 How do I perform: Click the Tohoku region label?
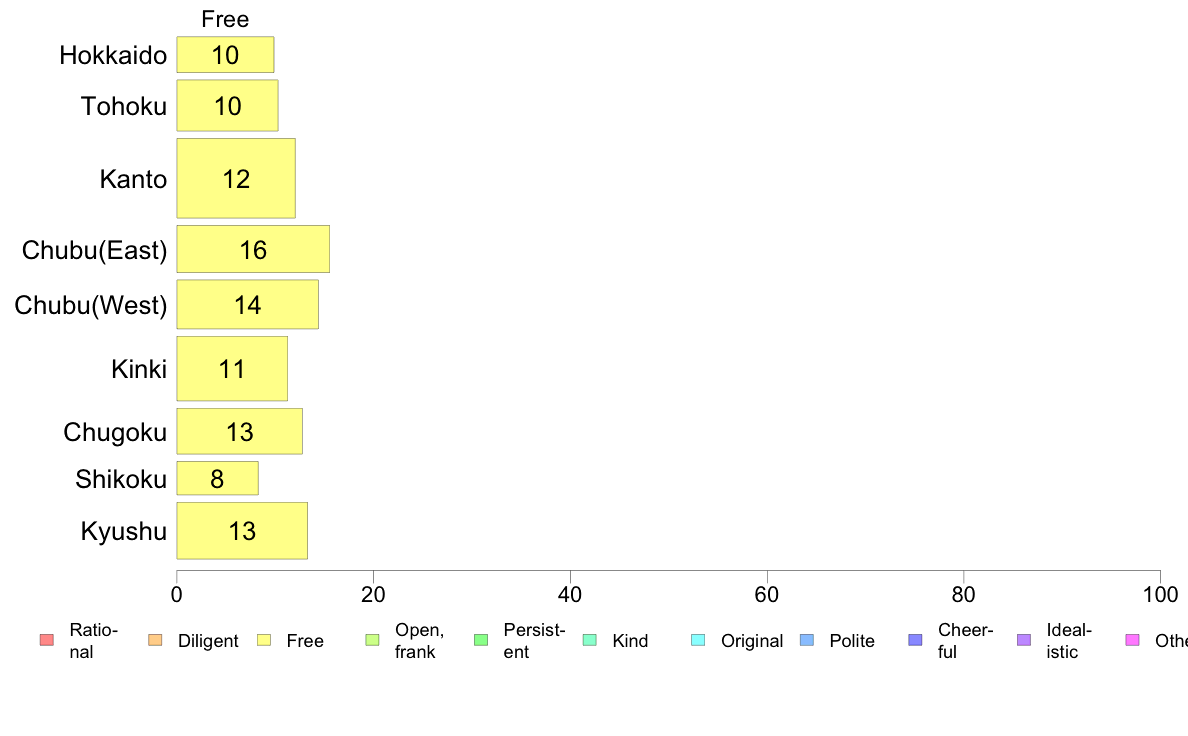click(x=123, y=106)
